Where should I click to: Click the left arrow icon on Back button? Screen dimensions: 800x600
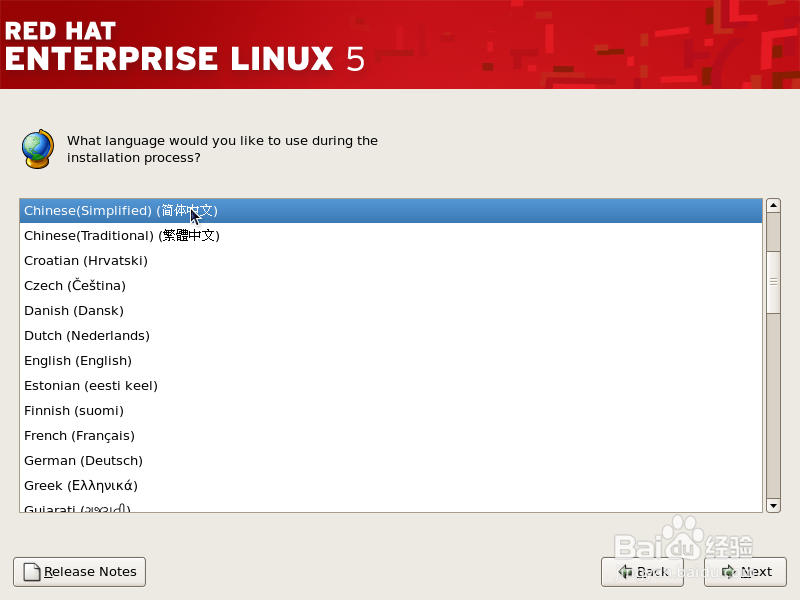point(625,571)
